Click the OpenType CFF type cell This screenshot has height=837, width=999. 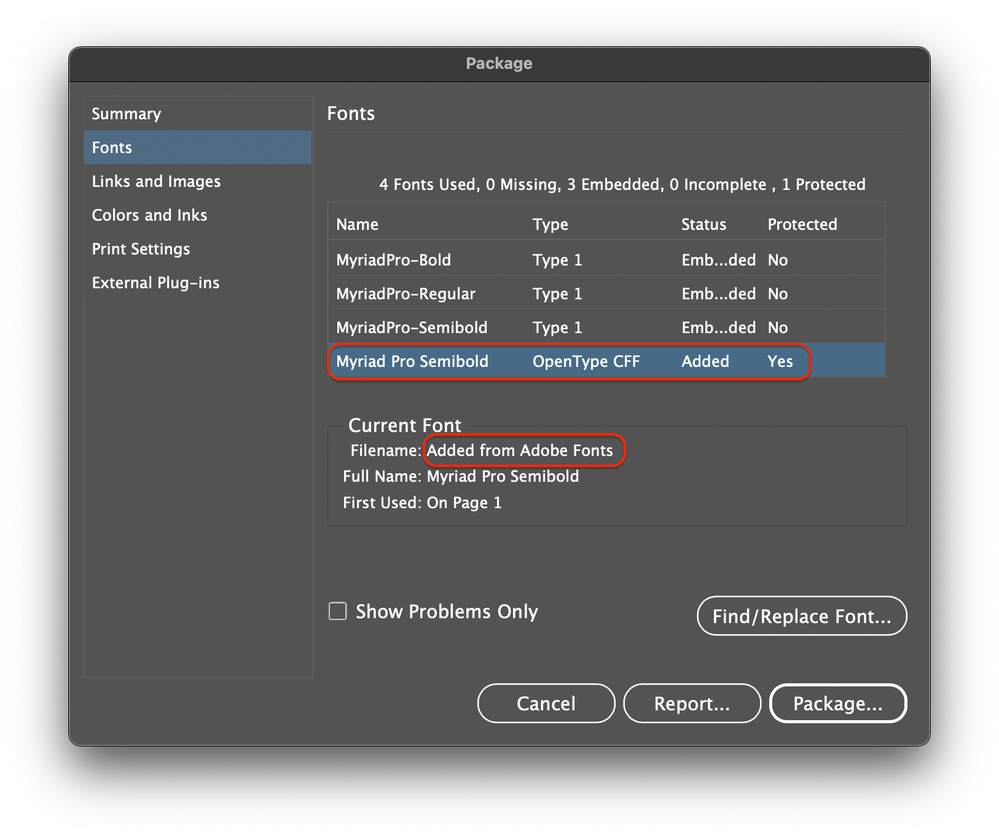coord(586,361)
